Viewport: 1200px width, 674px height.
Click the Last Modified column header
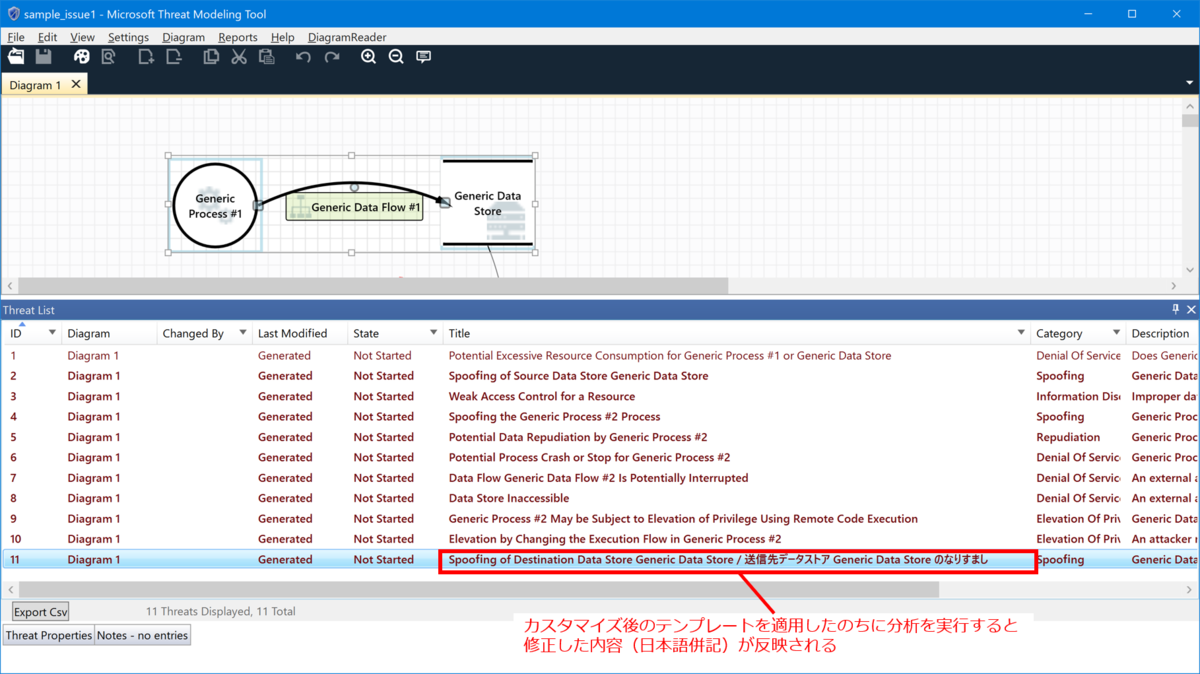(x=298, y=333)
